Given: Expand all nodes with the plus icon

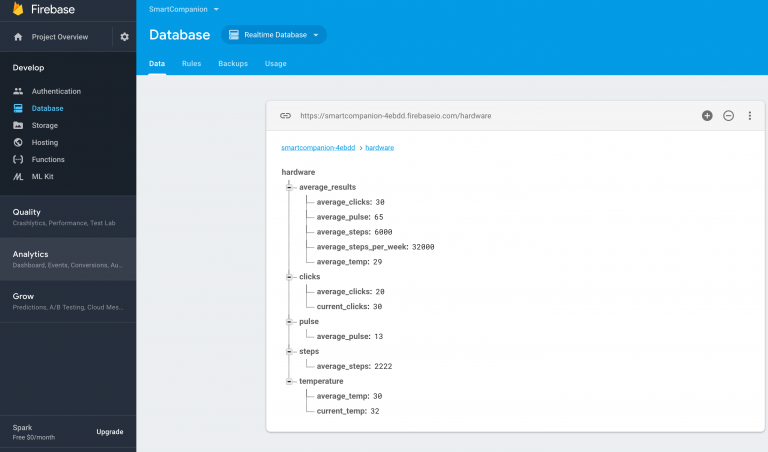Looking at the screenshot, I should pyautogui.click(x=707, y=116).
